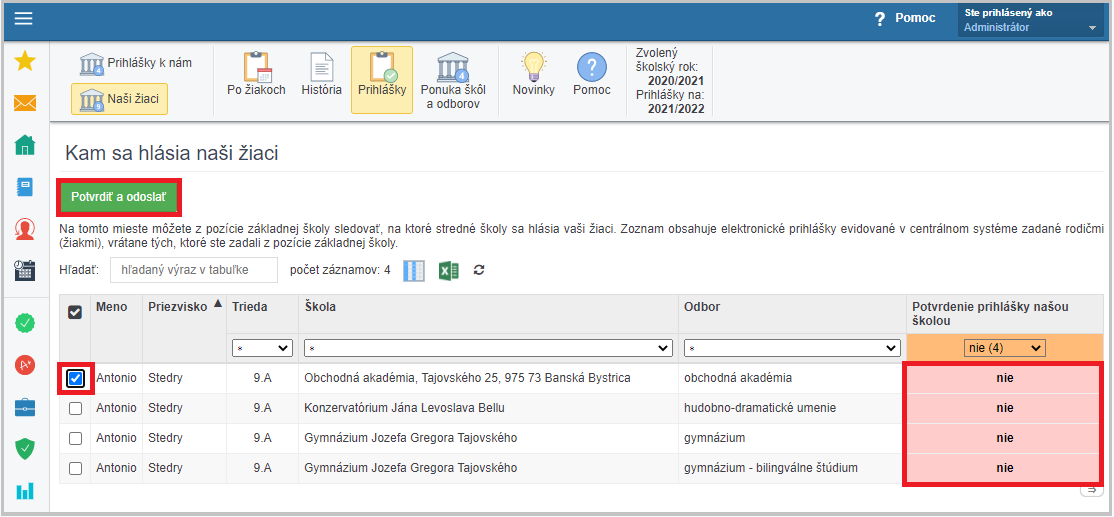Open the calendar clock icon in sidebar
Image resolution: width=1114 pixels, height=517 pixels.
click(x=25, y=270)
